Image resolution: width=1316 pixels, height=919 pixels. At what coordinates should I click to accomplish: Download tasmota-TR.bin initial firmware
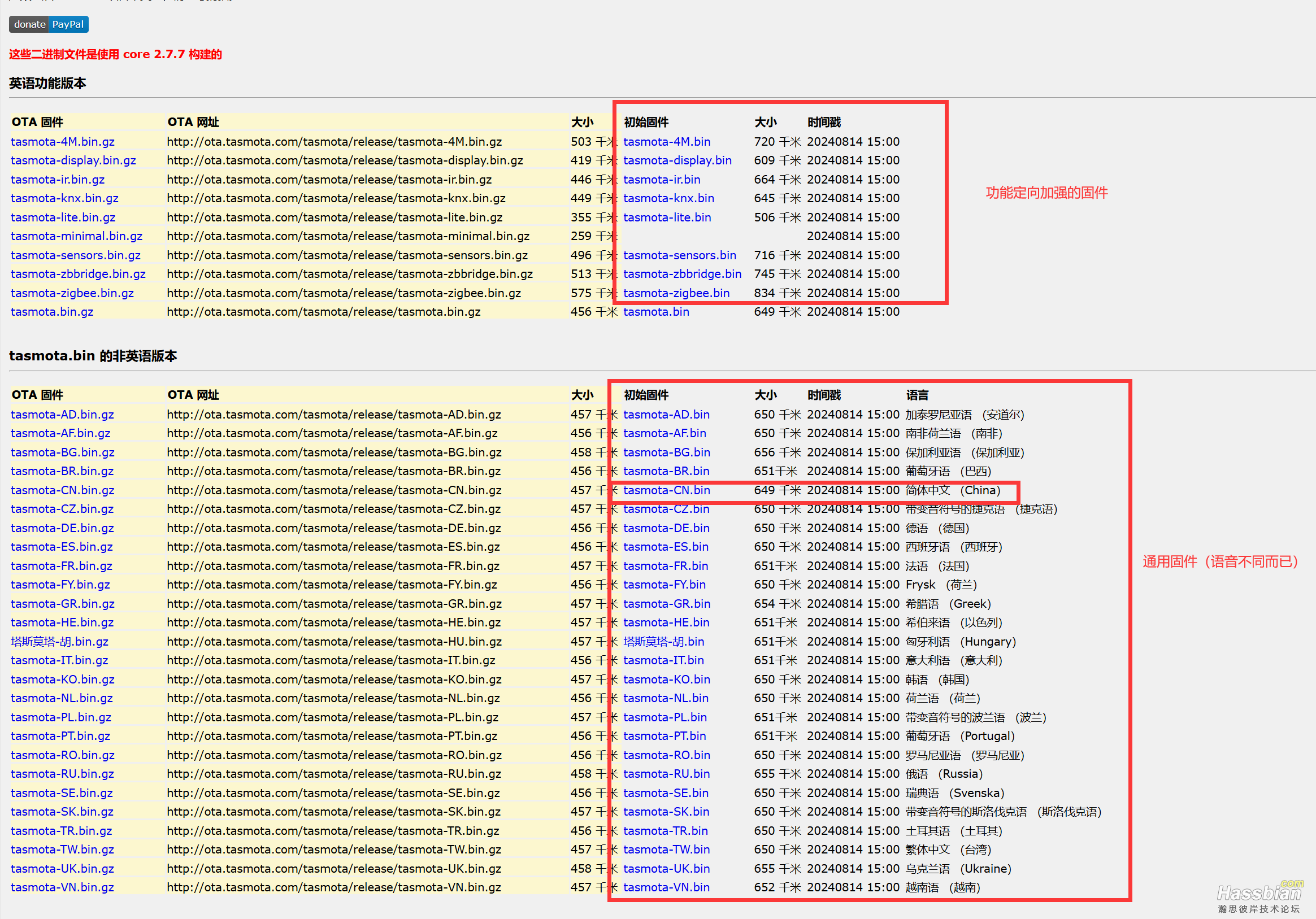coord(666,830)
